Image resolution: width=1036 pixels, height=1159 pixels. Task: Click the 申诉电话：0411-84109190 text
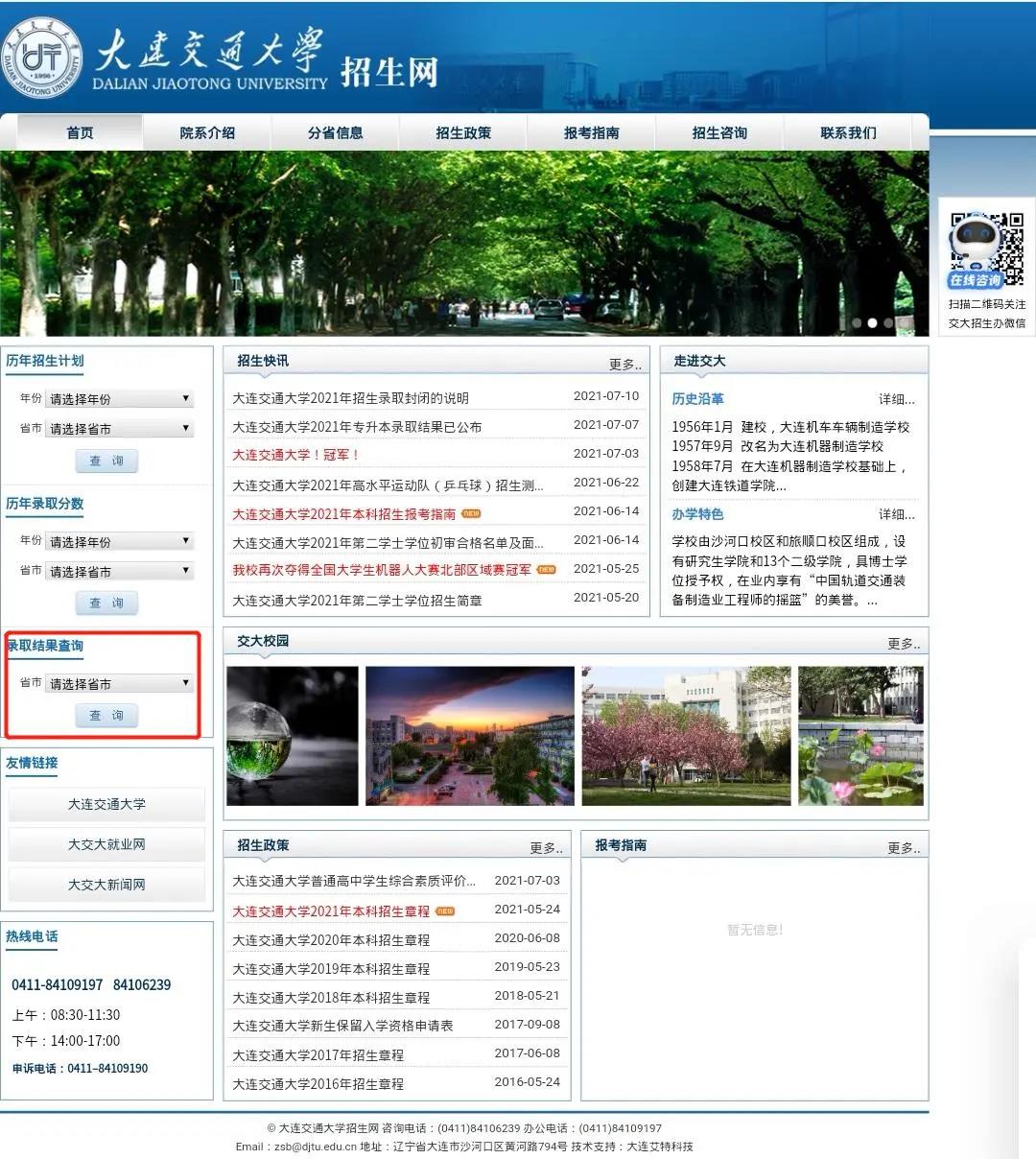tap(80, 1068)
